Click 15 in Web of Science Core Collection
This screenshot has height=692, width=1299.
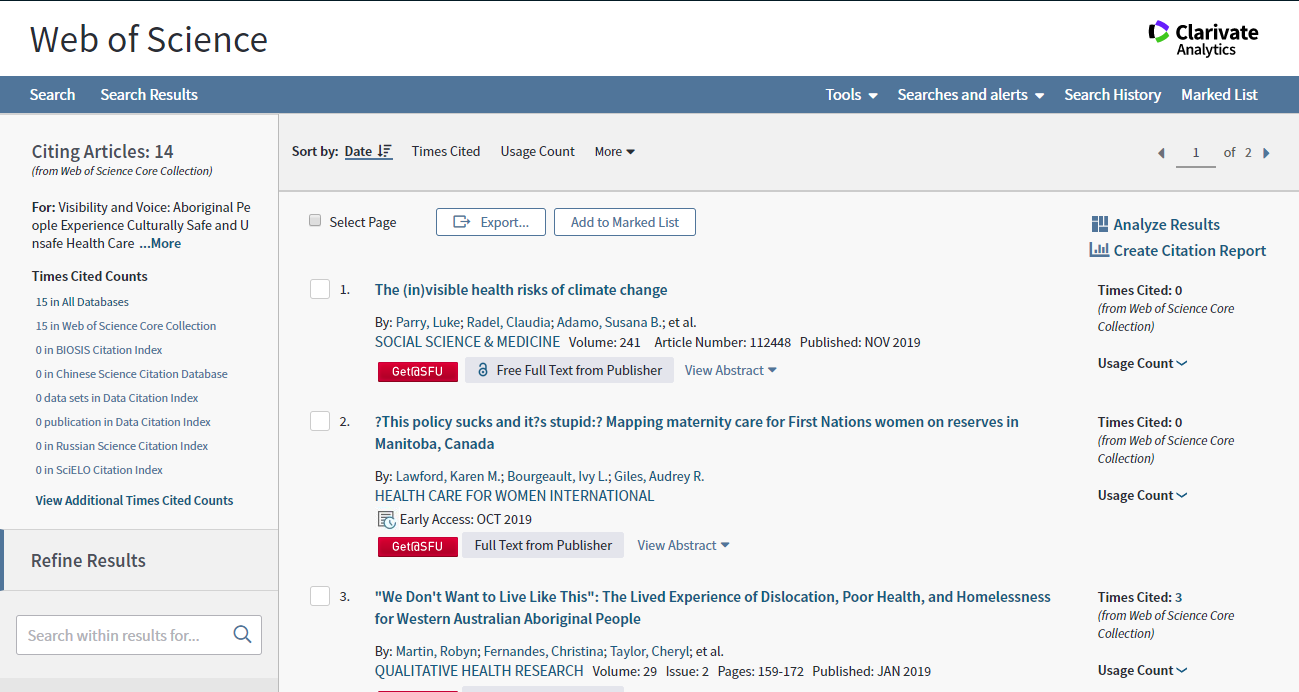[x=126, y=325]
